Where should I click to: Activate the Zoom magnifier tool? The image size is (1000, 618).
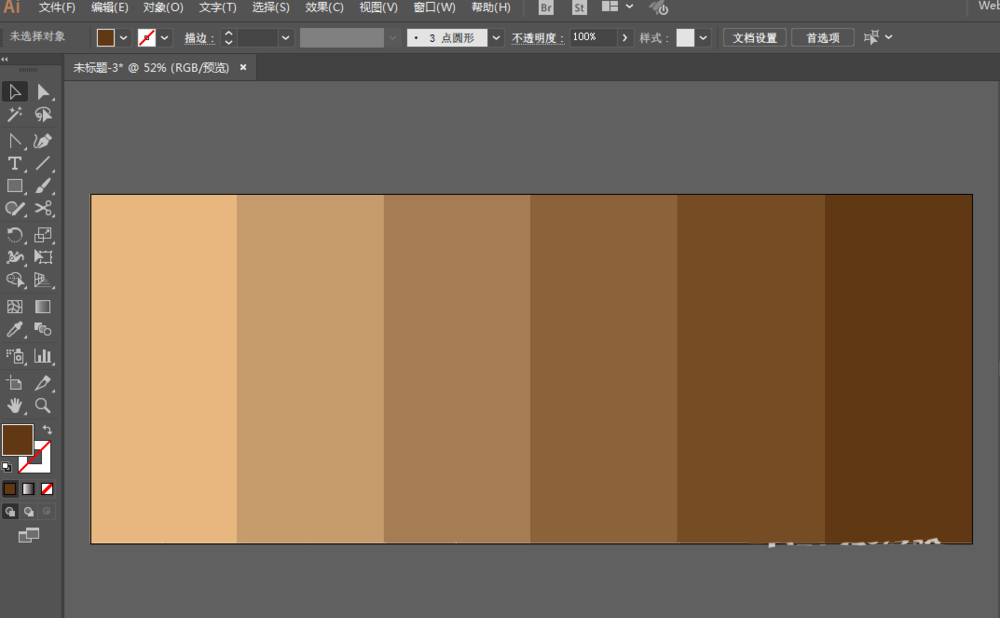click(43, 406)
